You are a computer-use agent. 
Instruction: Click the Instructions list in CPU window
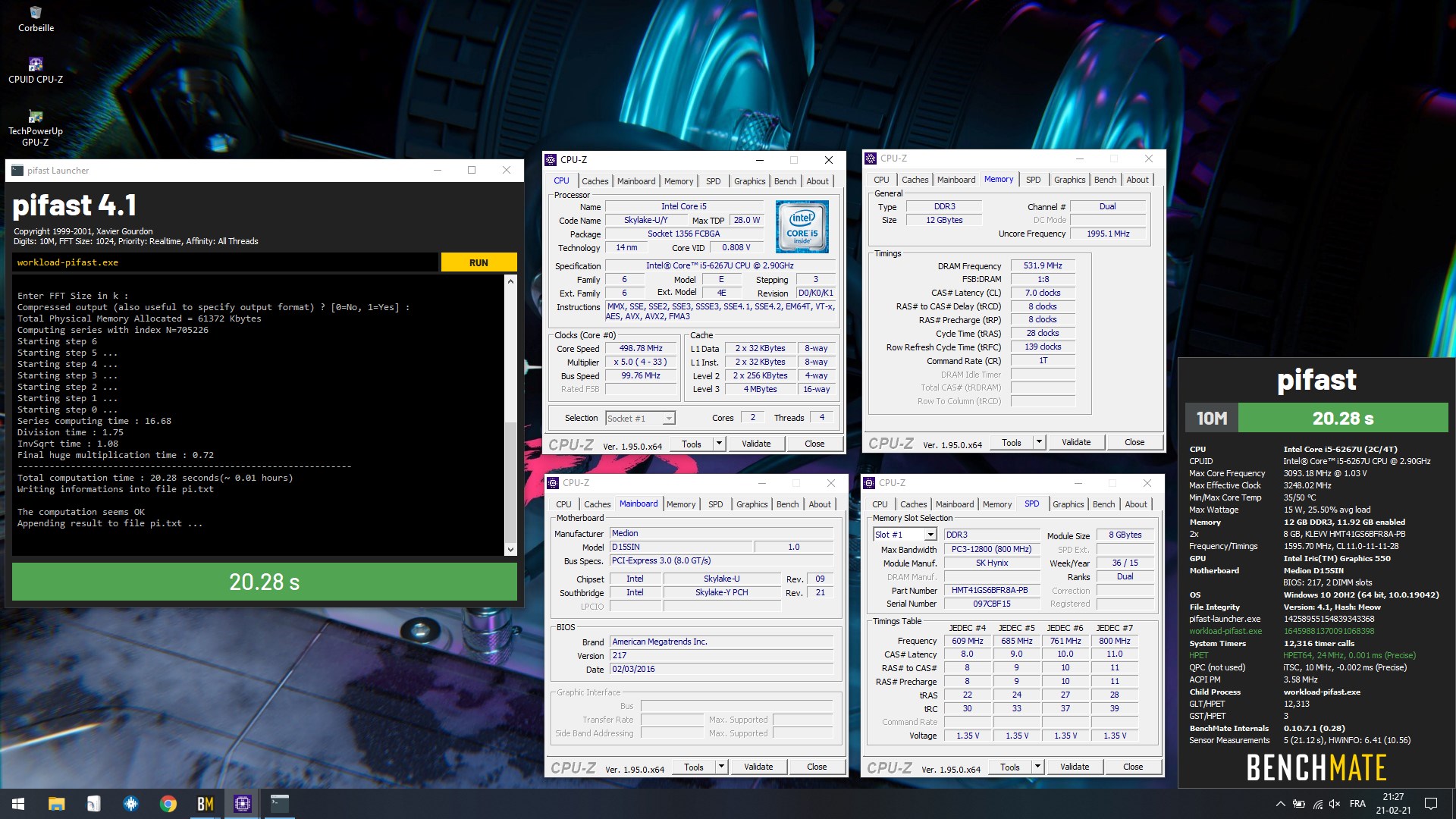tap(720, 312)
